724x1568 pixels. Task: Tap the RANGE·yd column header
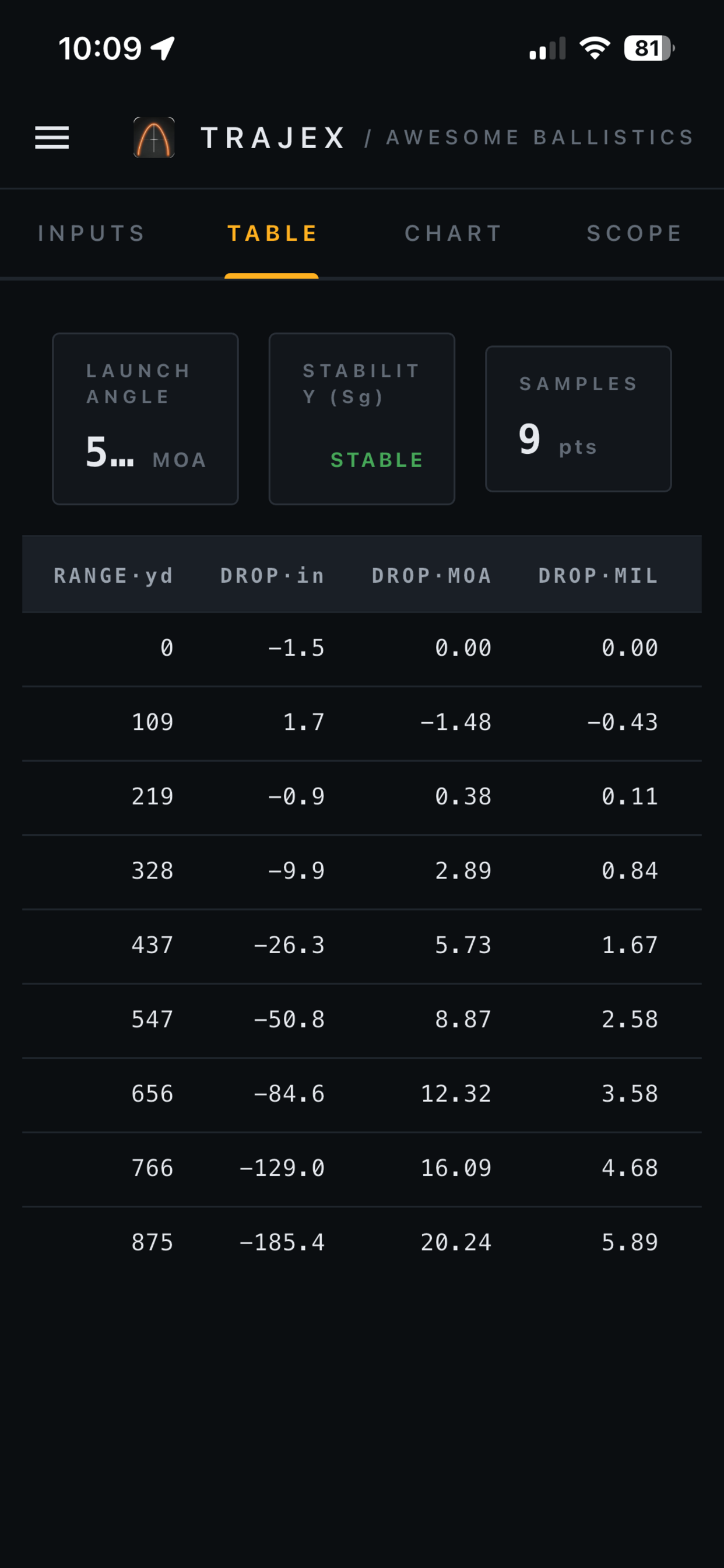coord(114,575)
